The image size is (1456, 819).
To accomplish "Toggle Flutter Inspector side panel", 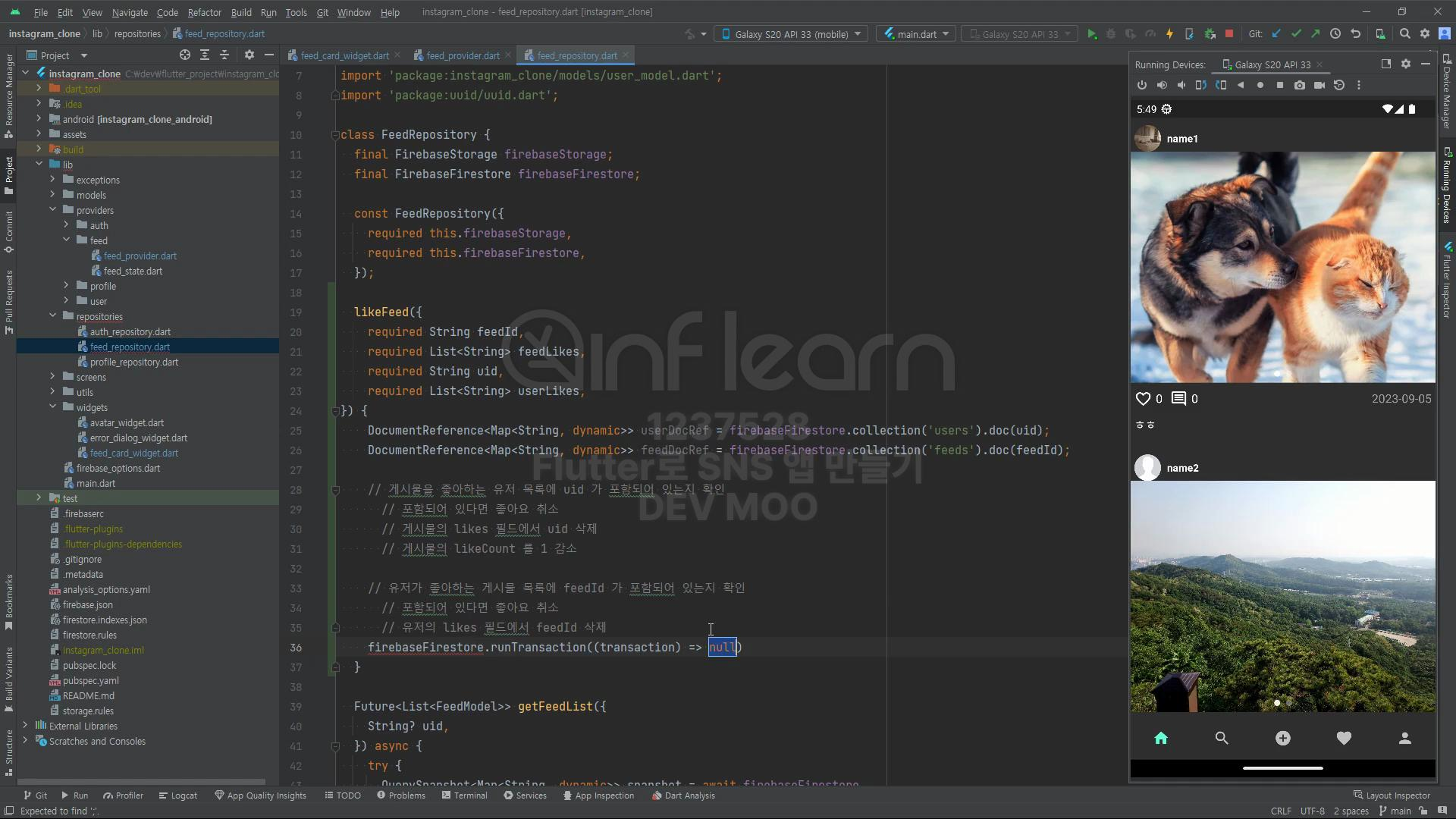I will click(x=1447, y=281).
